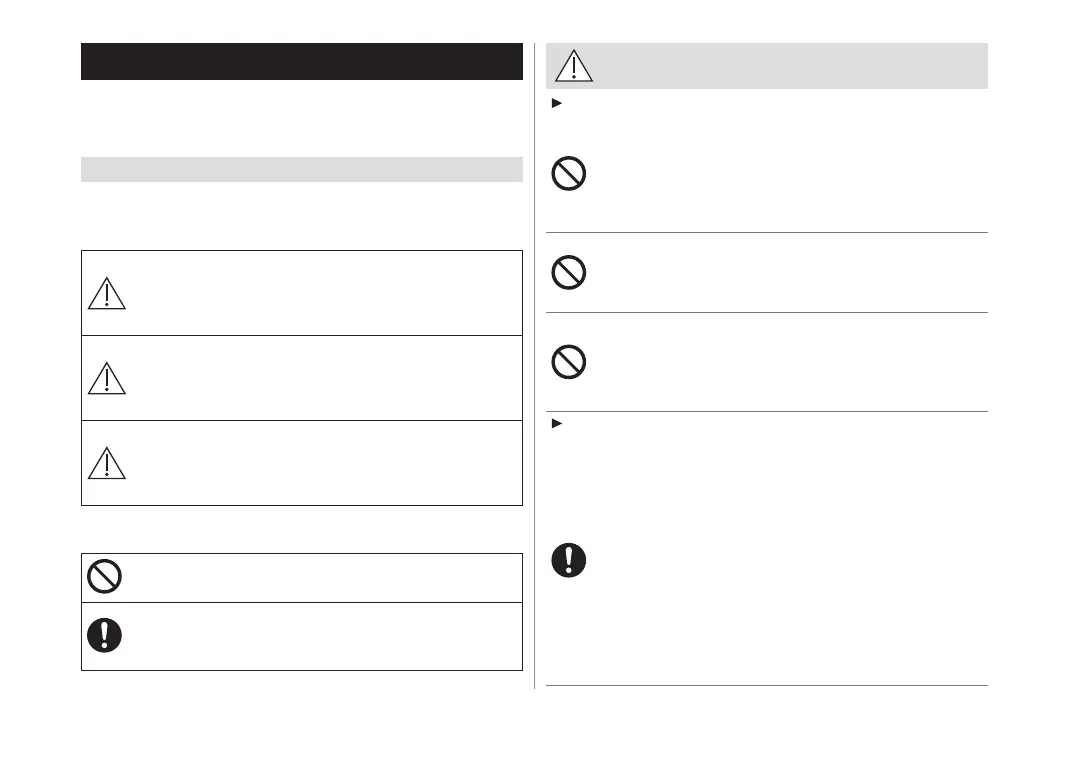
Task: Click the divider line below the first prohibition symbol
Action: click(x=767, y=233)
